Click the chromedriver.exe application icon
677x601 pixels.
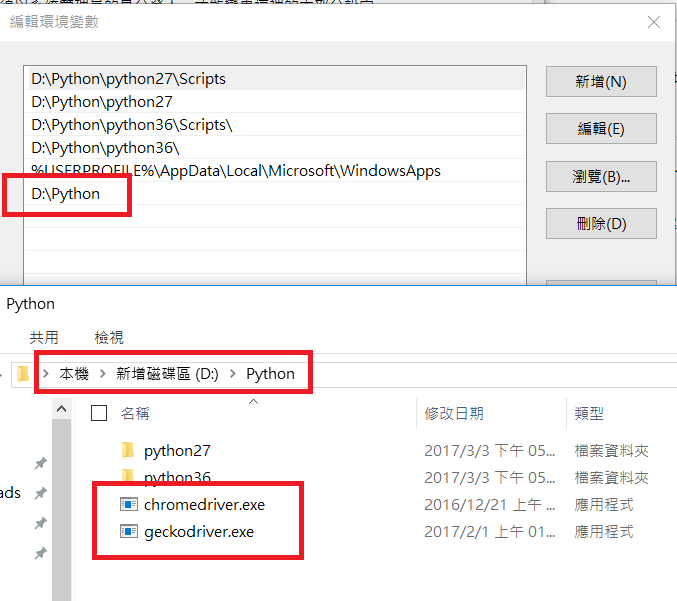pyautogui.click(x=129, y=504)
